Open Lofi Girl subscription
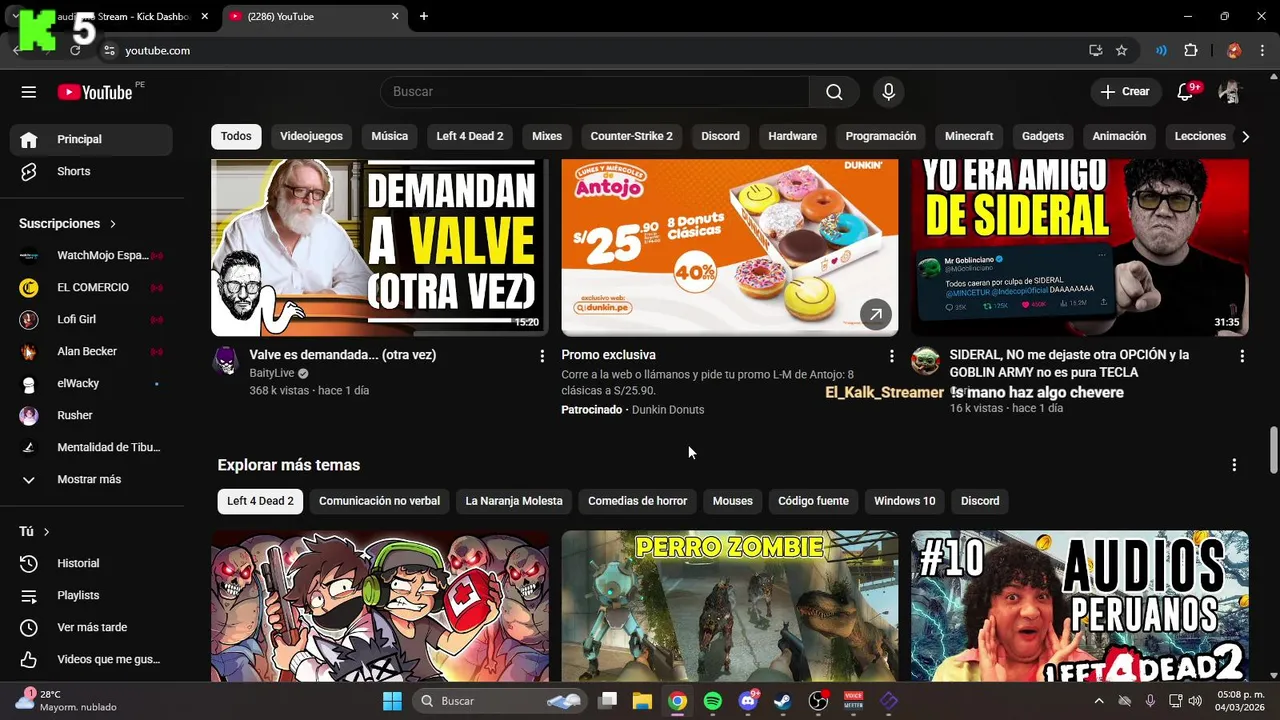The image size is (1280, 720). click(x=91, y=319)
